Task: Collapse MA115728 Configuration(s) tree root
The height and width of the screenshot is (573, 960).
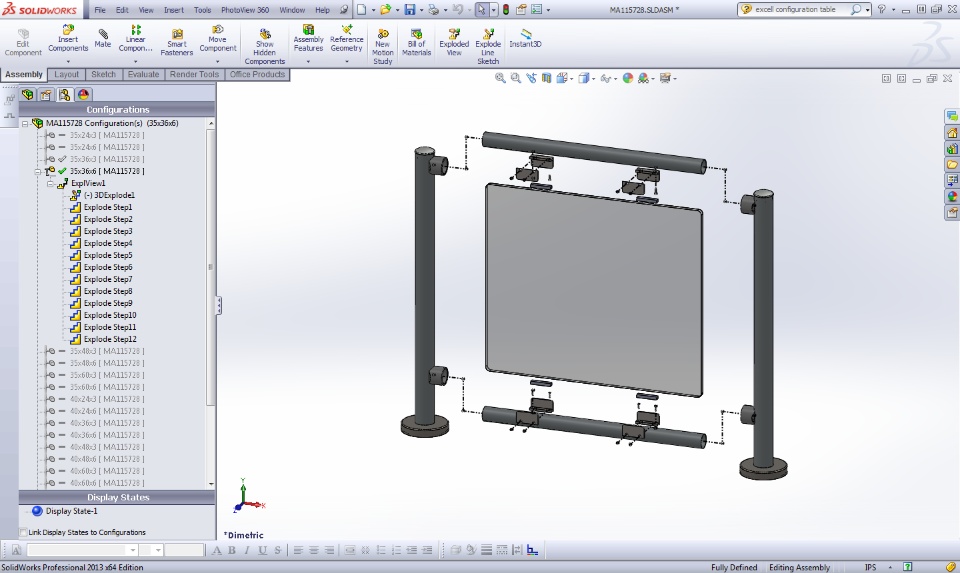Action: point(25,123)
